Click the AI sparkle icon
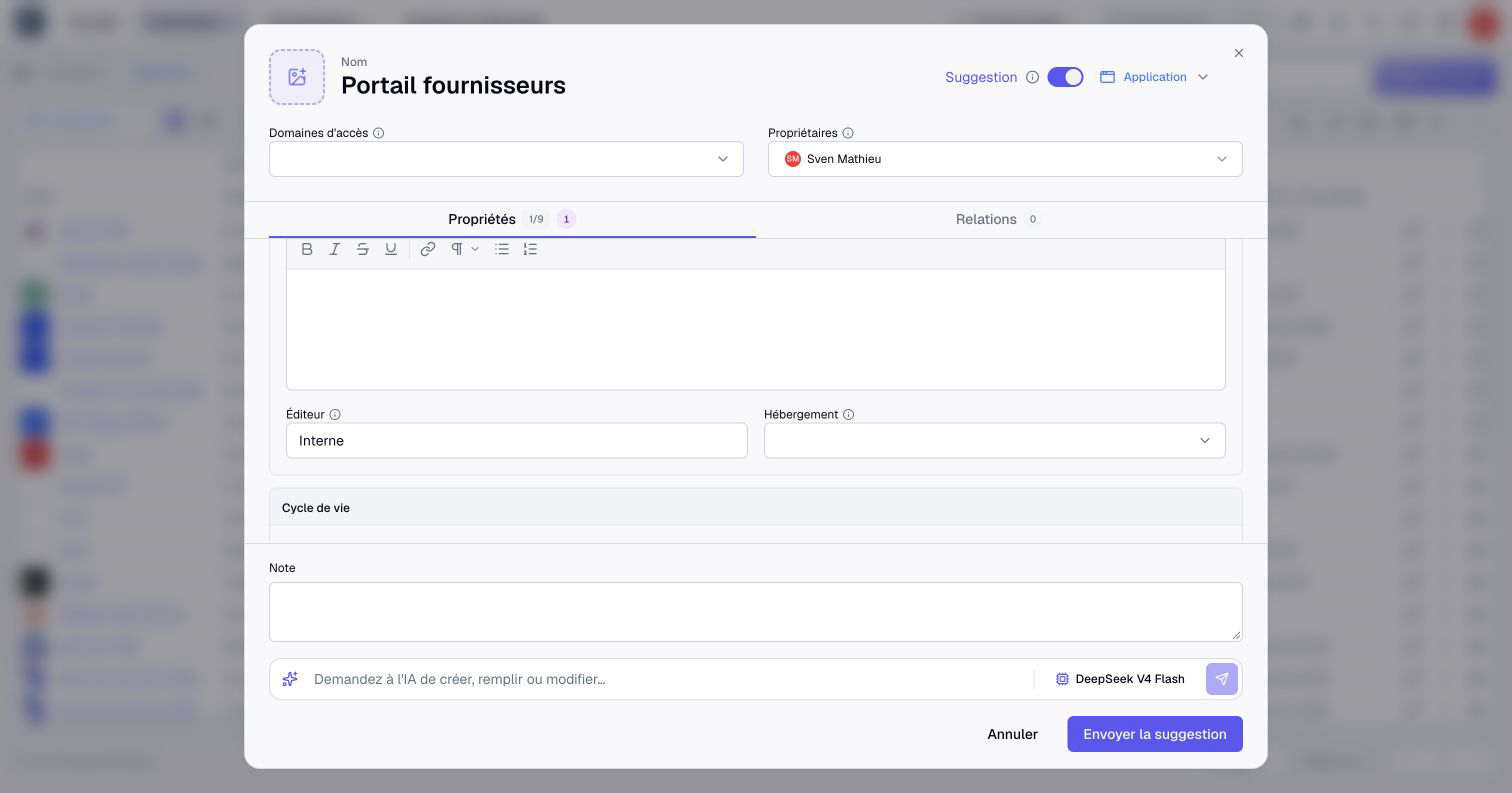 click(290, 679)
